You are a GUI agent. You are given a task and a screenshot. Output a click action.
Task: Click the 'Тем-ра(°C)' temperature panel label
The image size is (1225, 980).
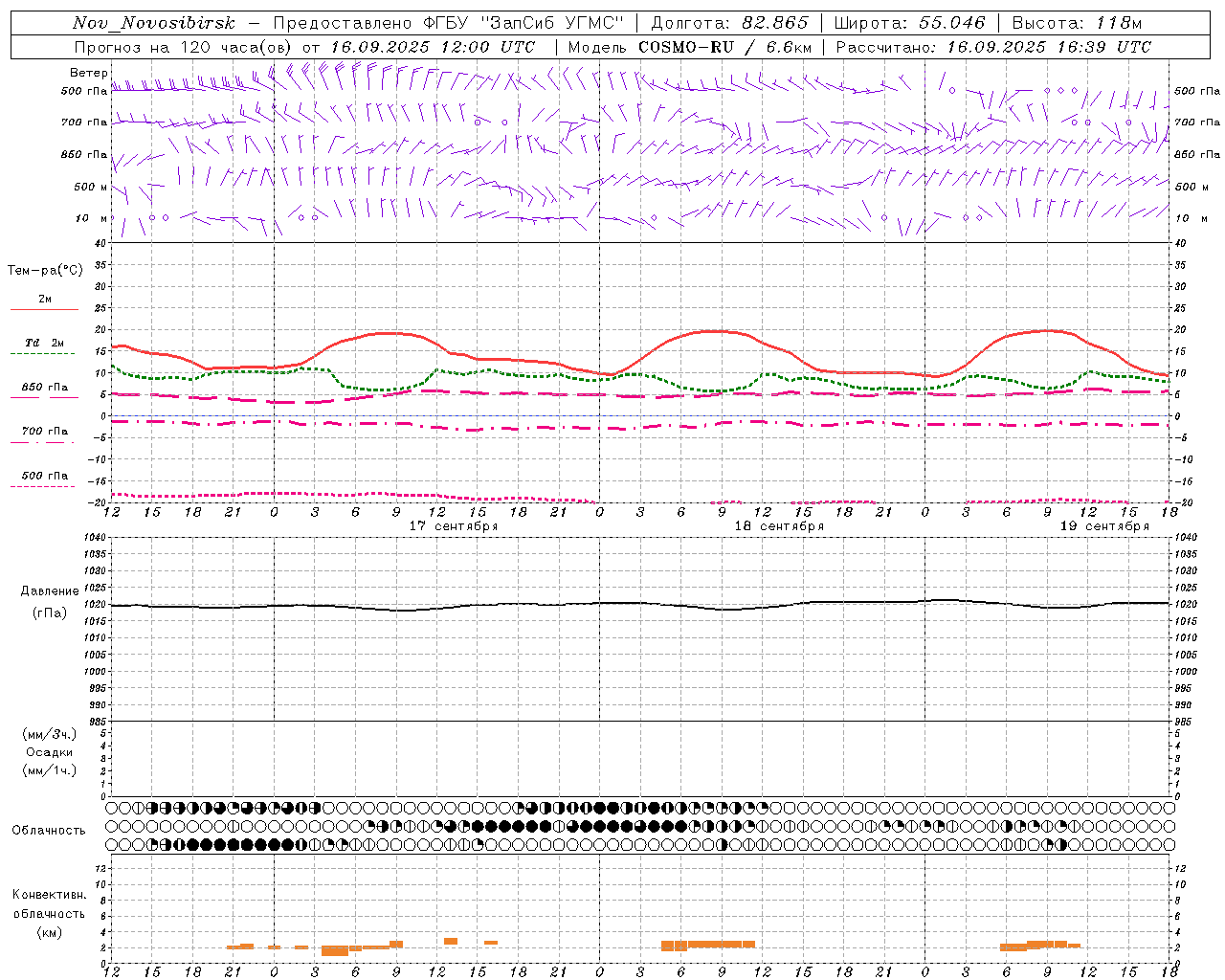coord(45,271)
